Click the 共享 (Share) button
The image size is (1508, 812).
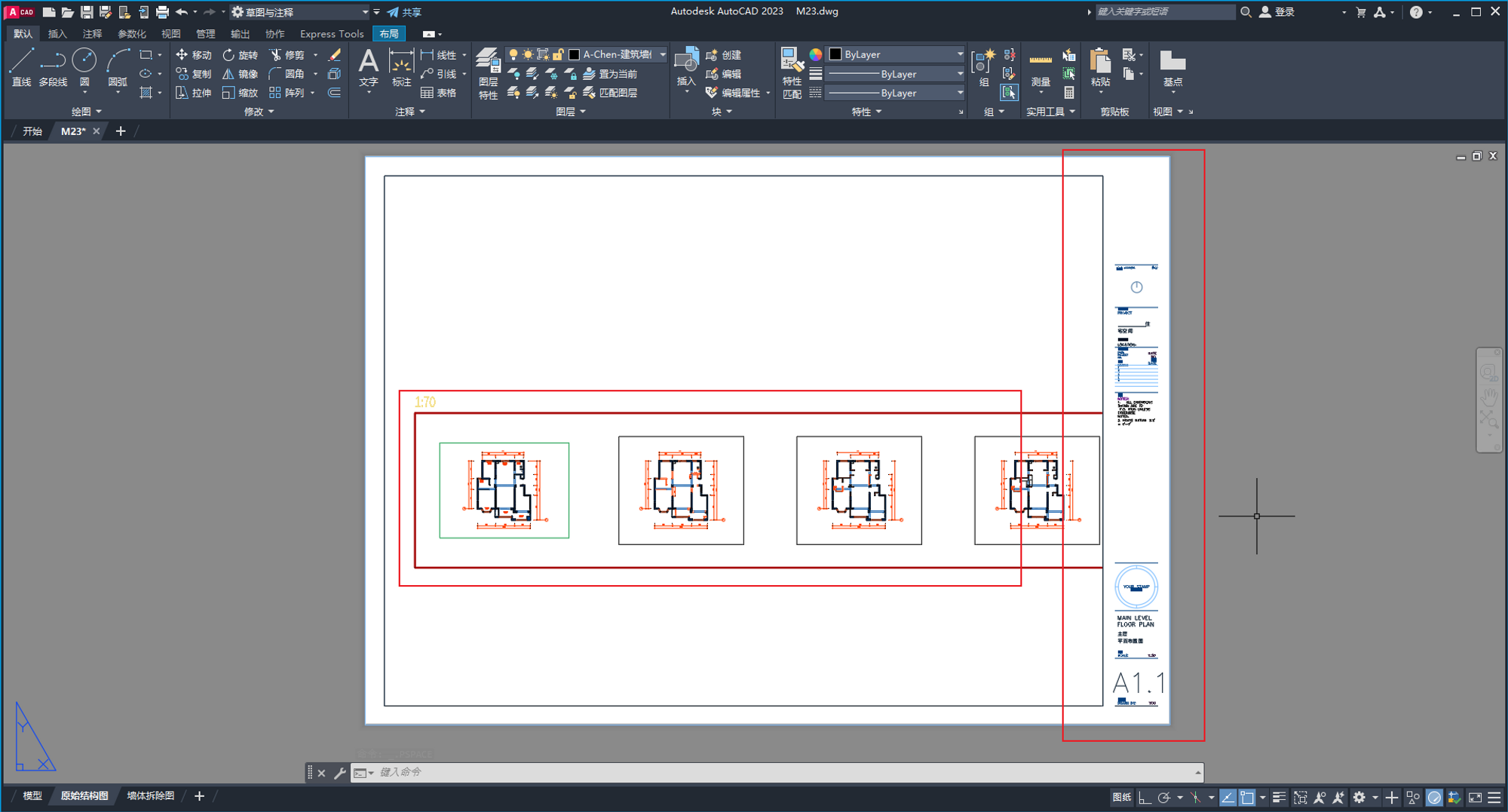[x=405, y=12]
